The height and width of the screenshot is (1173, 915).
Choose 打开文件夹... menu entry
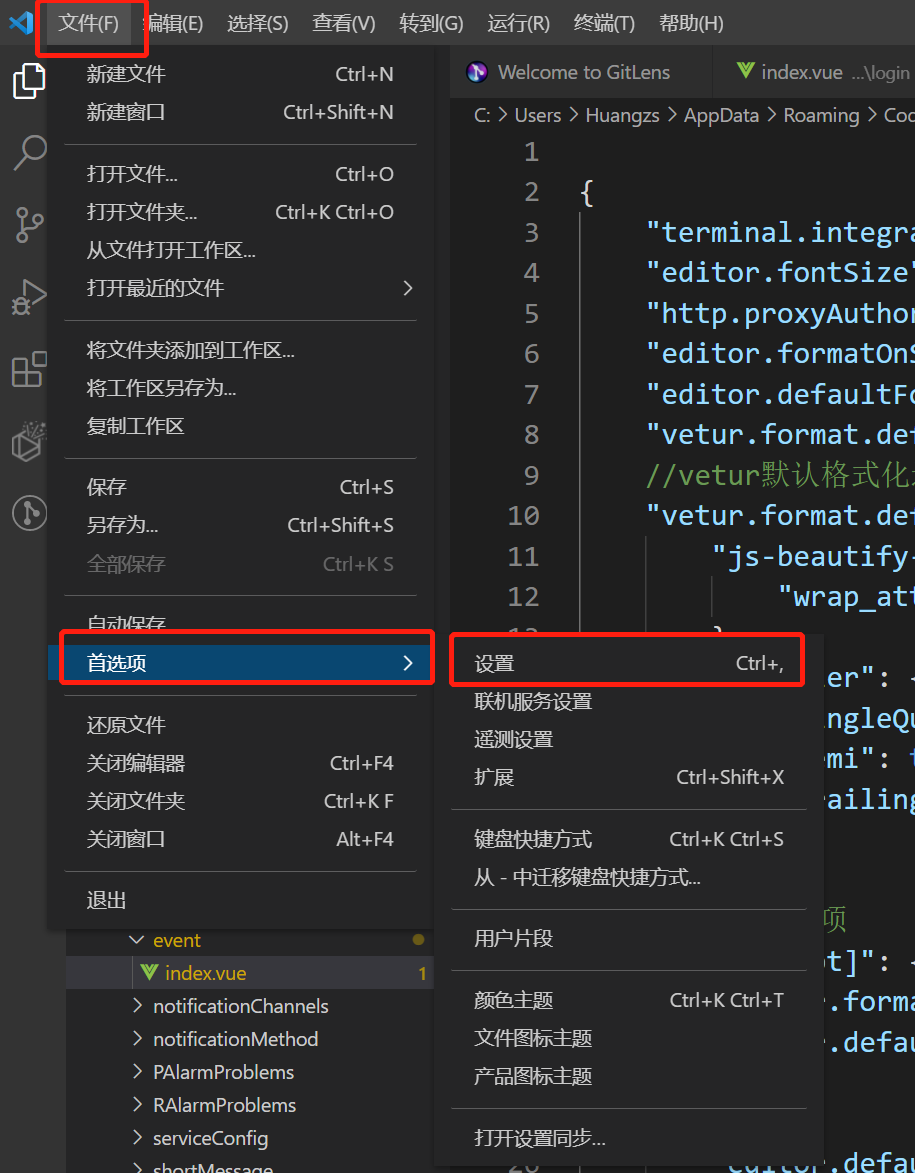pos(240,212)
